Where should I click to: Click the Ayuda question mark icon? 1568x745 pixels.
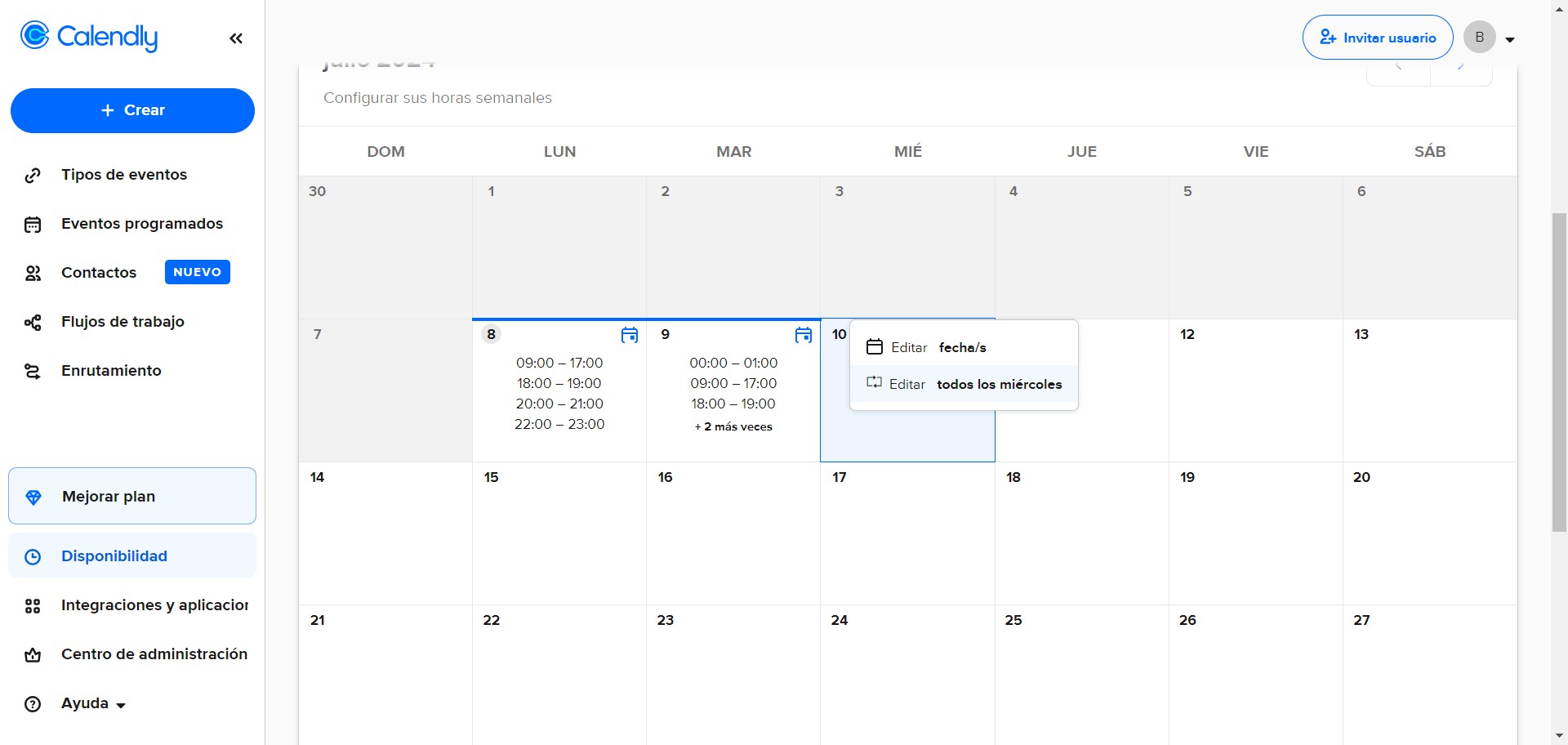pos(33,704)
